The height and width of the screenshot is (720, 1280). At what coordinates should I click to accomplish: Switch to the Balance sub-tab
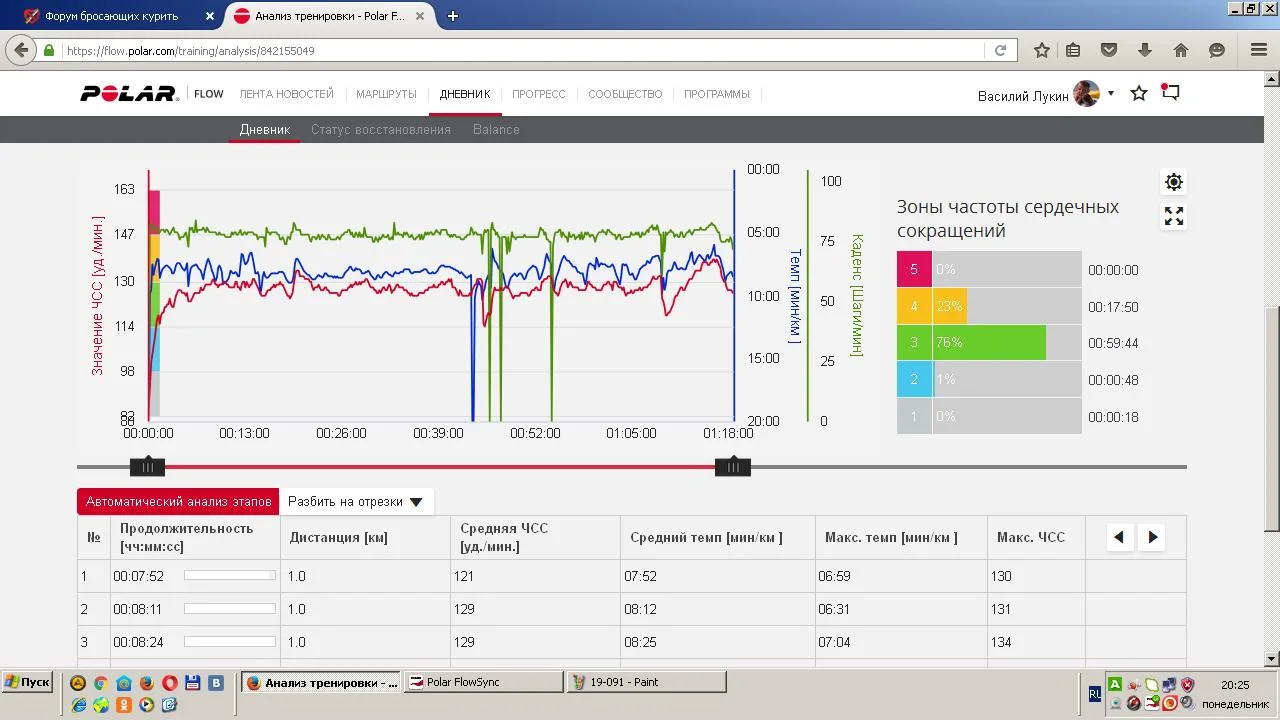click(496, 129)
